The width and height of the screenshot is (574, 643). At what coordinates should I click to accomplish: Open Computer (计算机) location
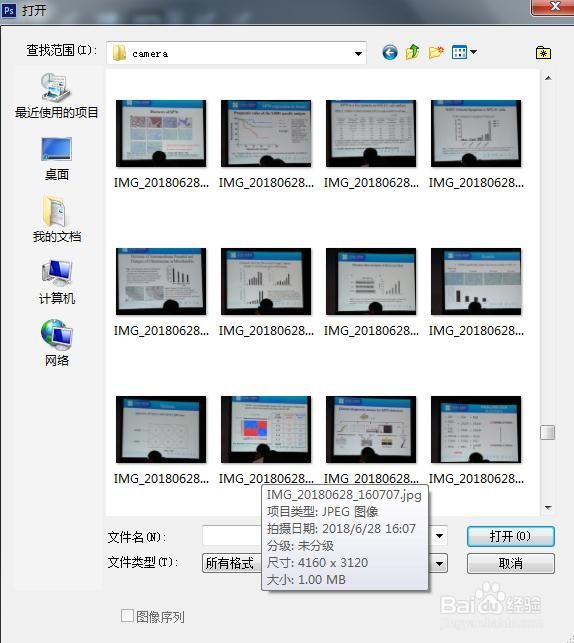[57, 282]
